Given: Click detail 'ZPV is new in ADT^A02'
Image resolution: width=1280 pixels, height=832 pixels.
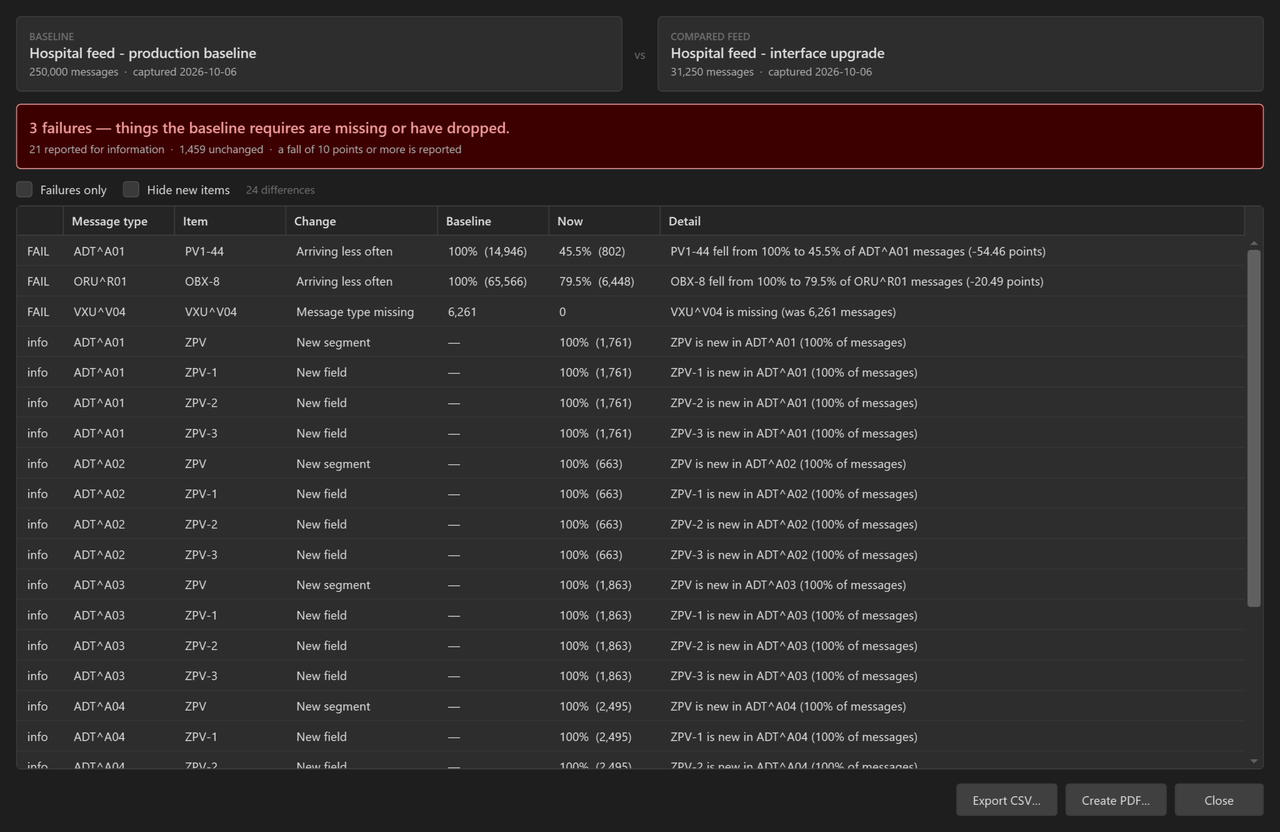Looking at the screenshot, I should tap(788, 463).
